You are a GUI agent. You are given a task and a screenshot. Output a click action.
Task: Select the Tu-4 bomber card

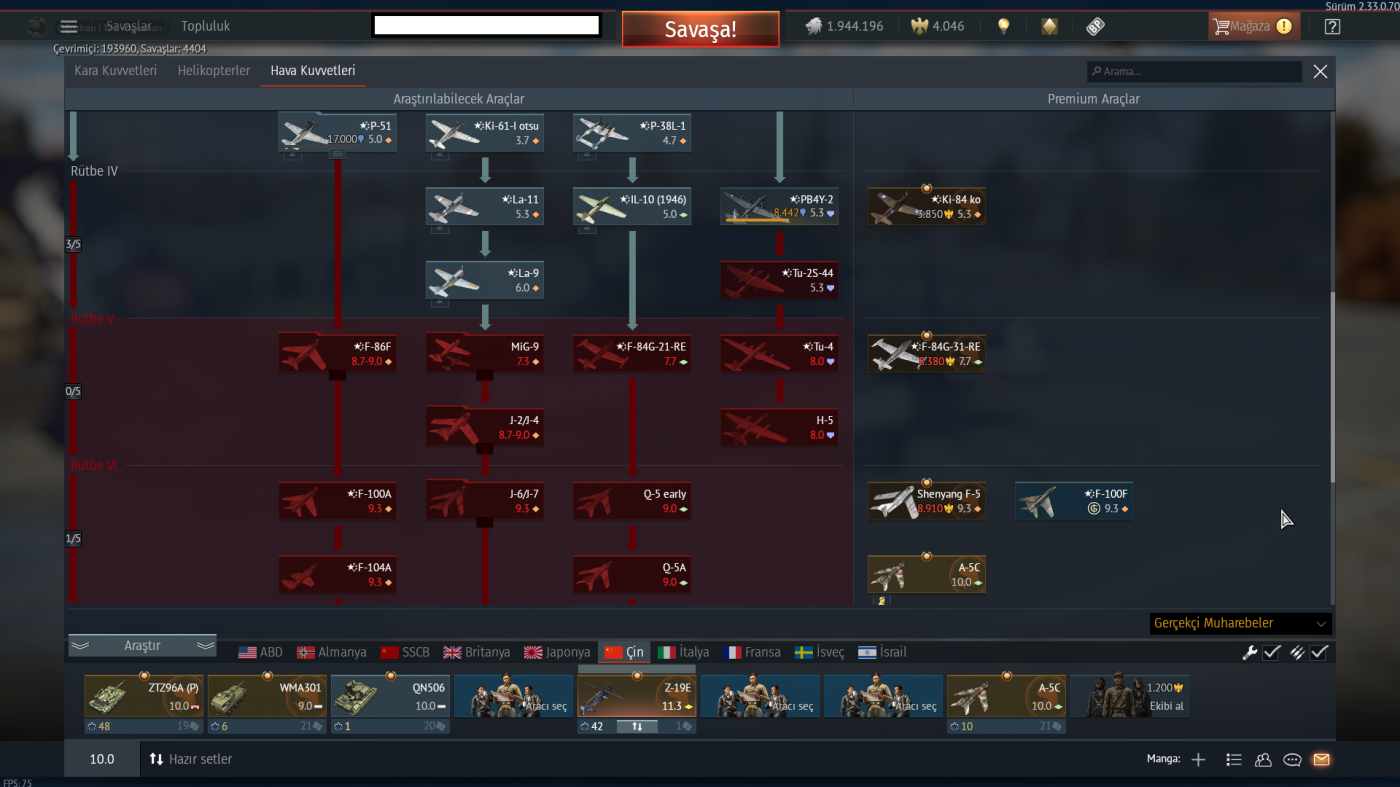(779, 354)
